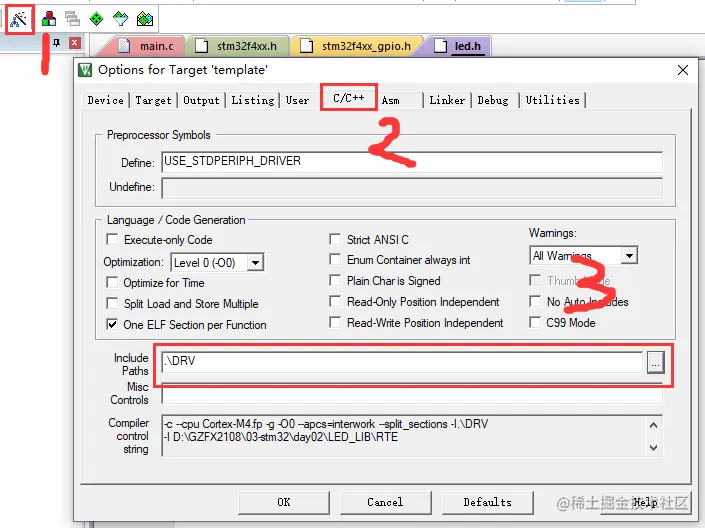This screenshot has width=705, height=528.
Task: Open the Manage Run-Time Environment diamond icon
Action: point(120,19)
